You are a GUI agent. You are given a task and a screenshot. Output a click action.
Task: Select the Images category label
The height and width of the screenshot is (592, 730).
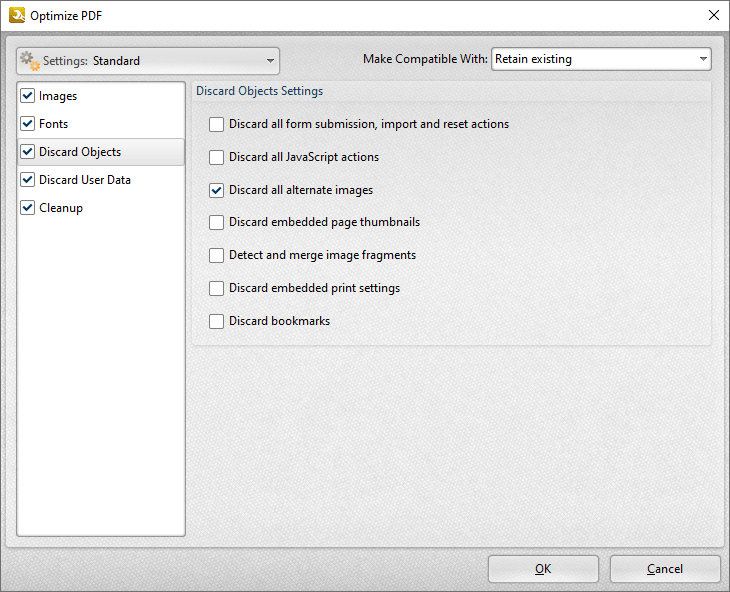pos(58,96)
